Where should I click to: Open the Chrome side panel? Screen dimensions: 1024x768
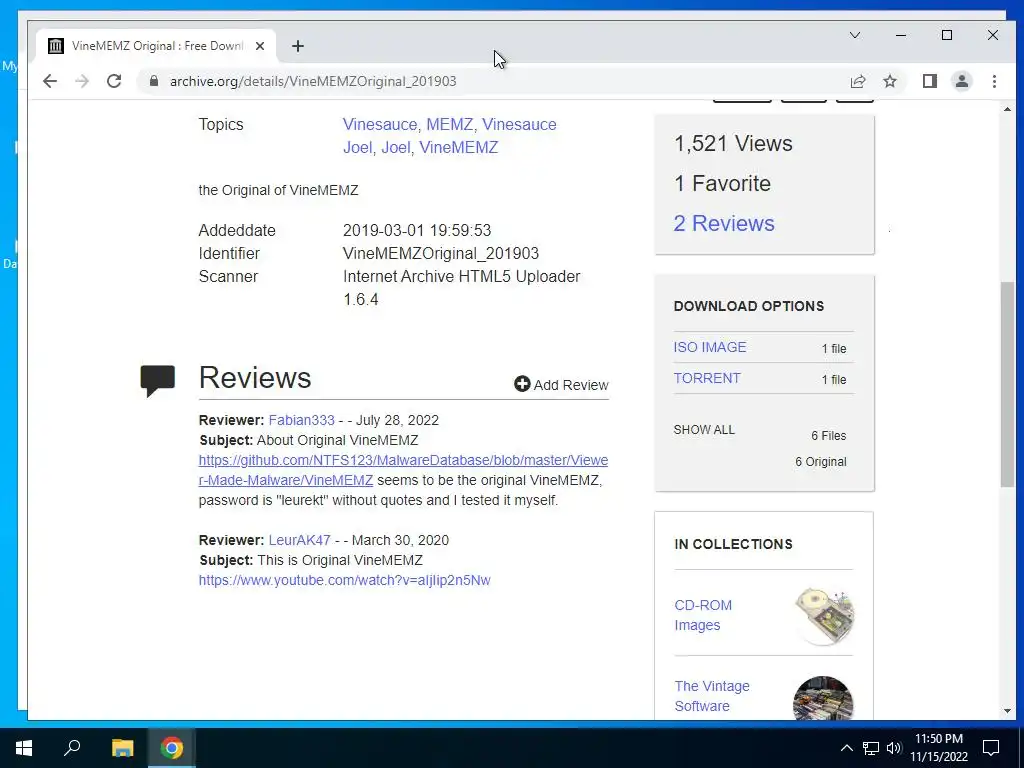[929, 81]
